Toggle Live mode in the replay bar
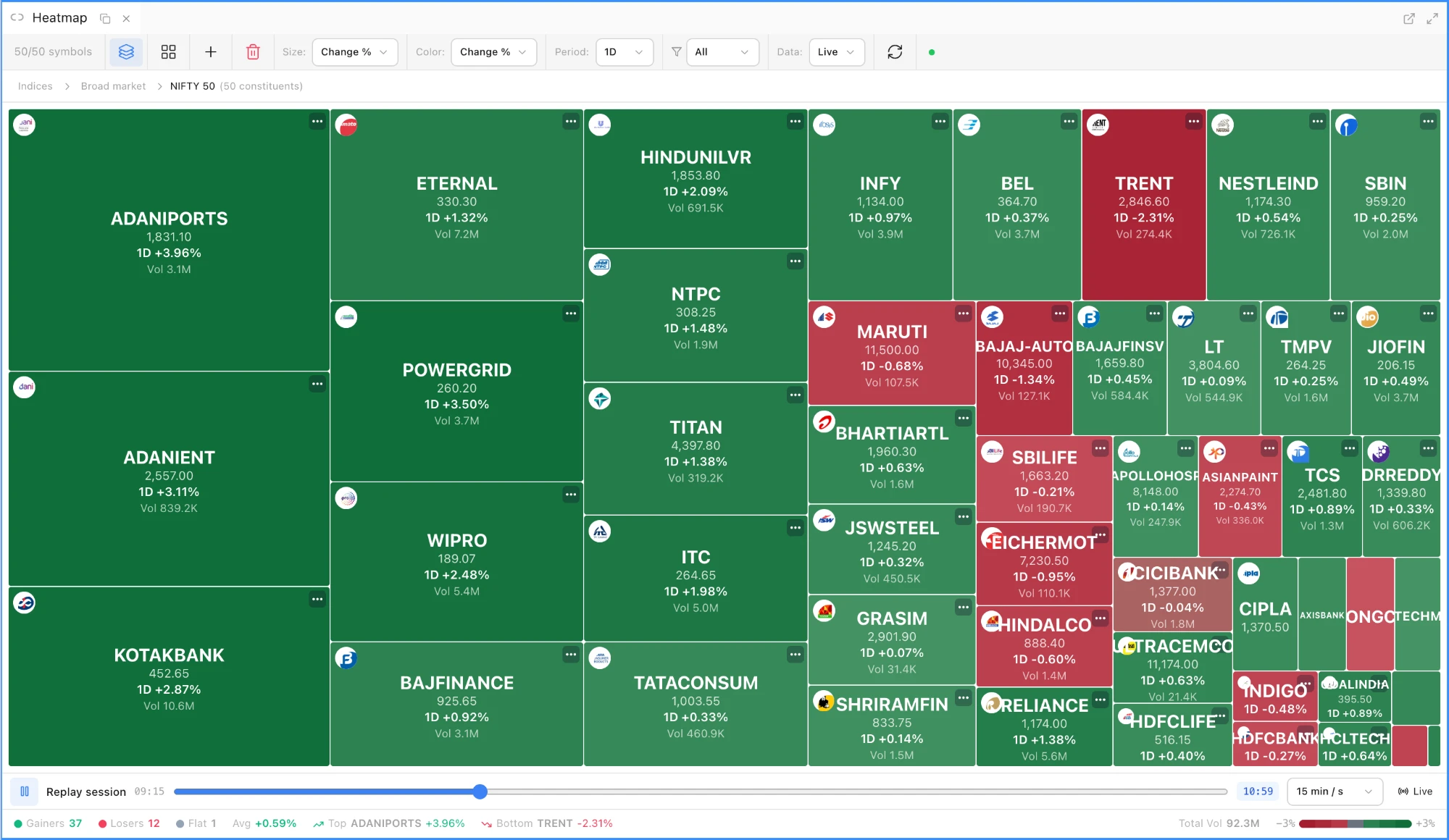 pyautogui.click(x=1415, y=791)
